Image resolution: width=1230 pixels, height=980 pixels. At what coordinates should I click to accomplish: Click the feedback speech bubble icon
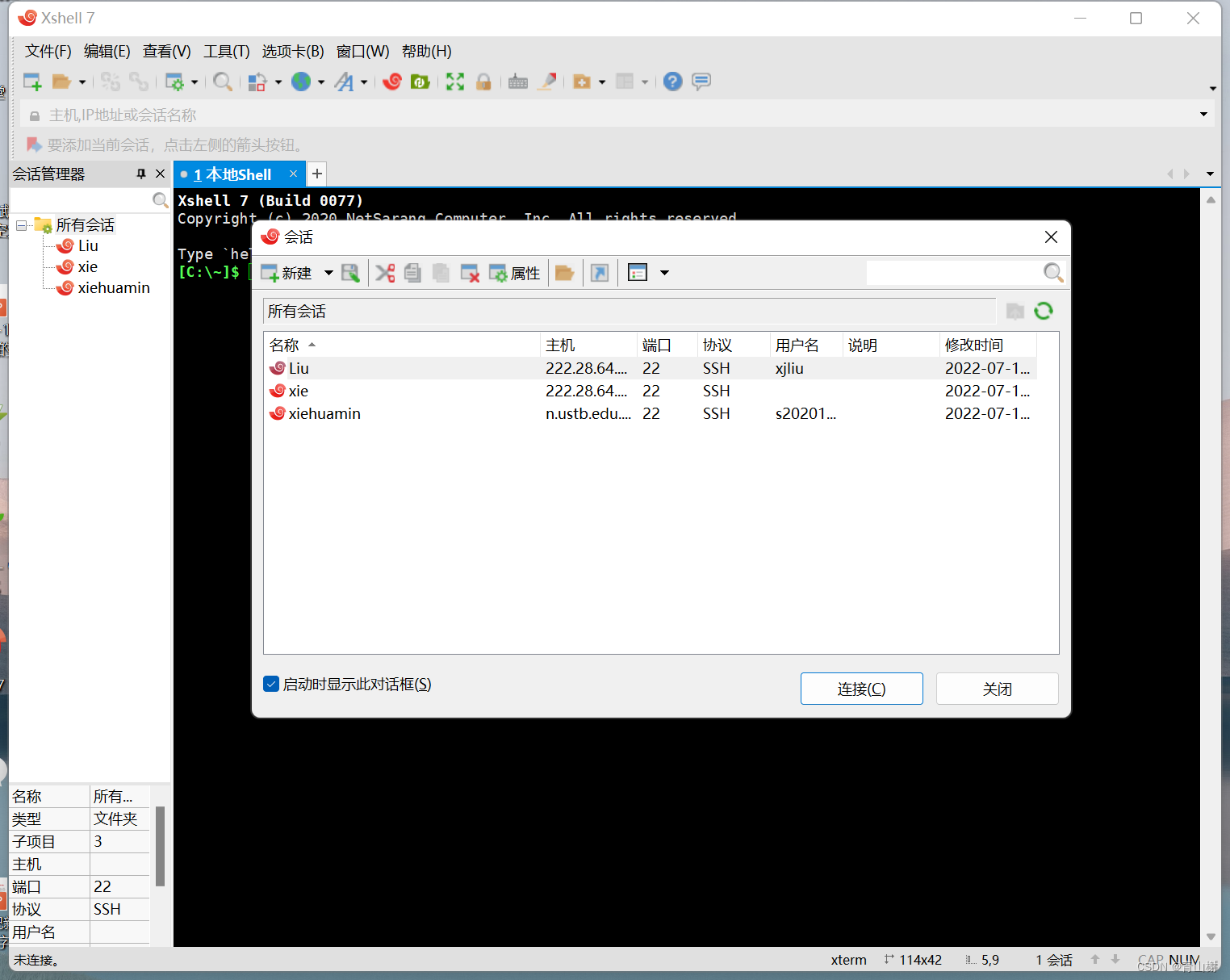click(x=701, y=82)
